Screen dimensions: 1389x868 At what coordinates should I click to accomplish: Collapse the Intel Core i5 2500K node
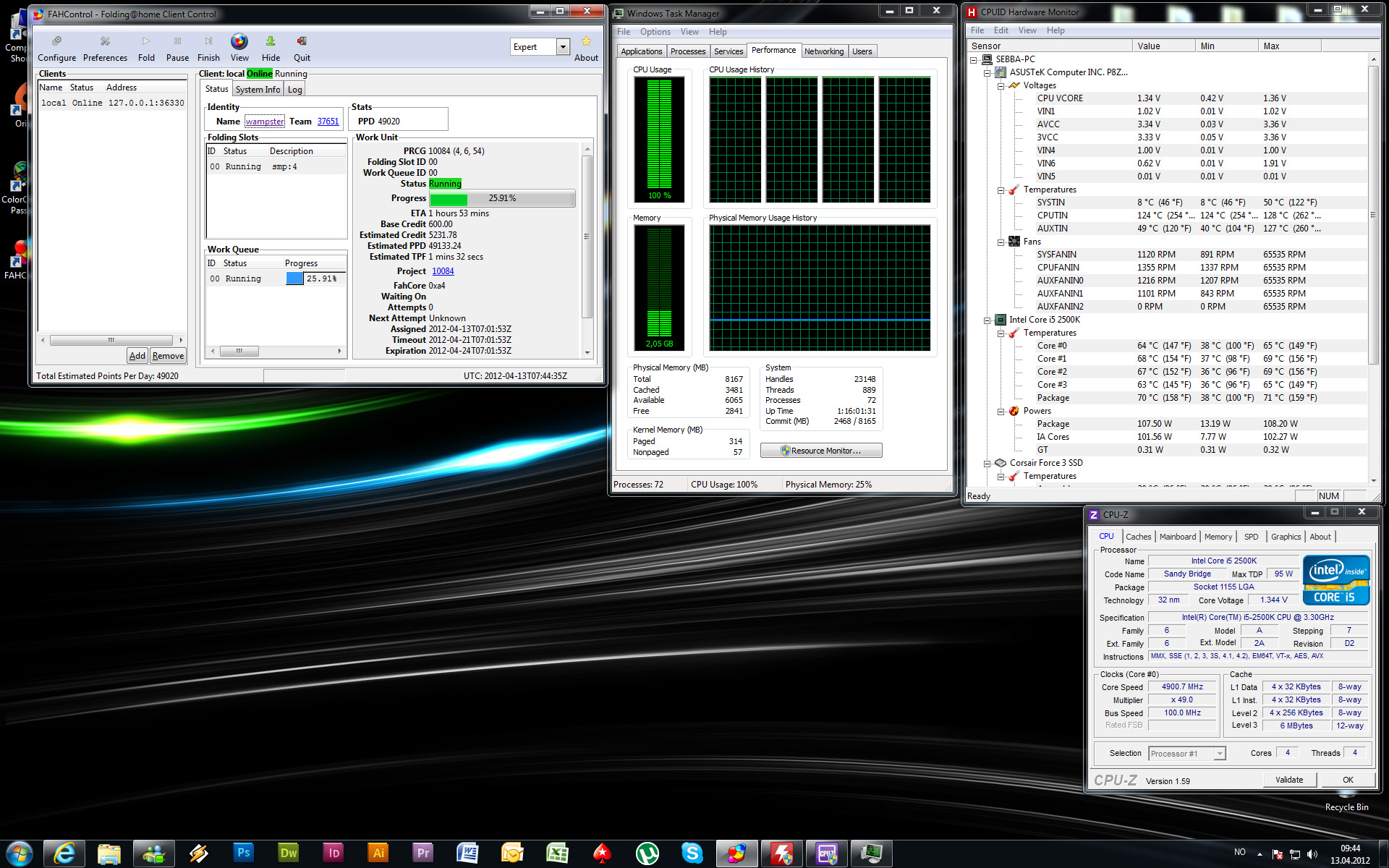pos(987,320)
